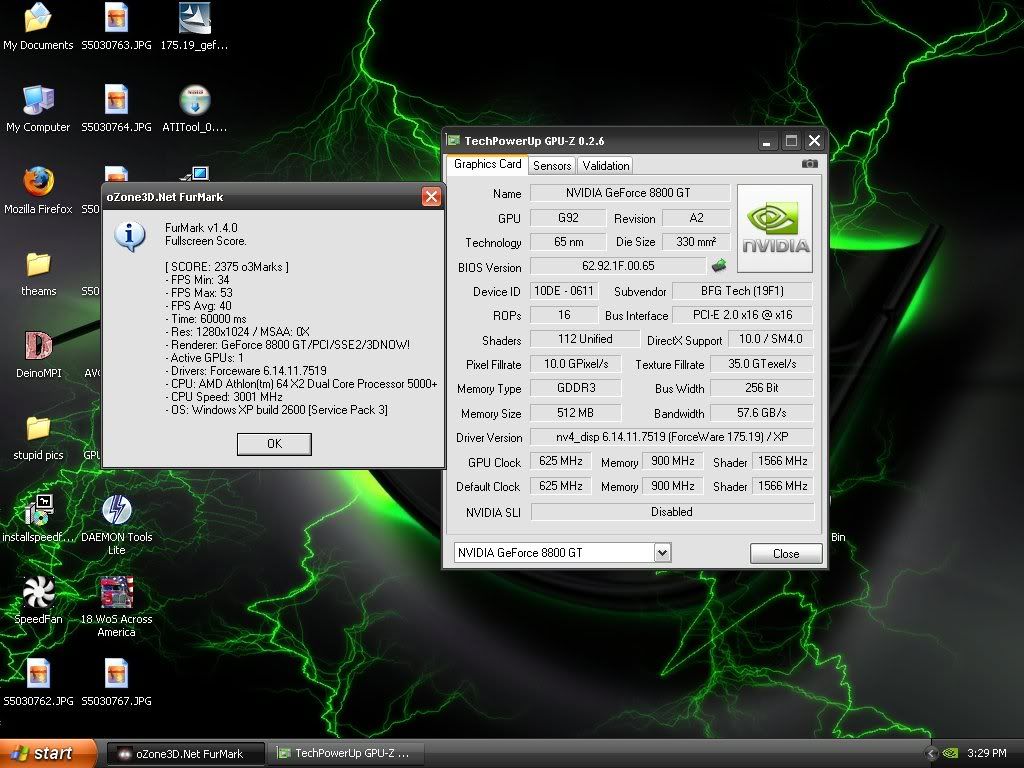Click the Memory Size 512 MB field

575,413
